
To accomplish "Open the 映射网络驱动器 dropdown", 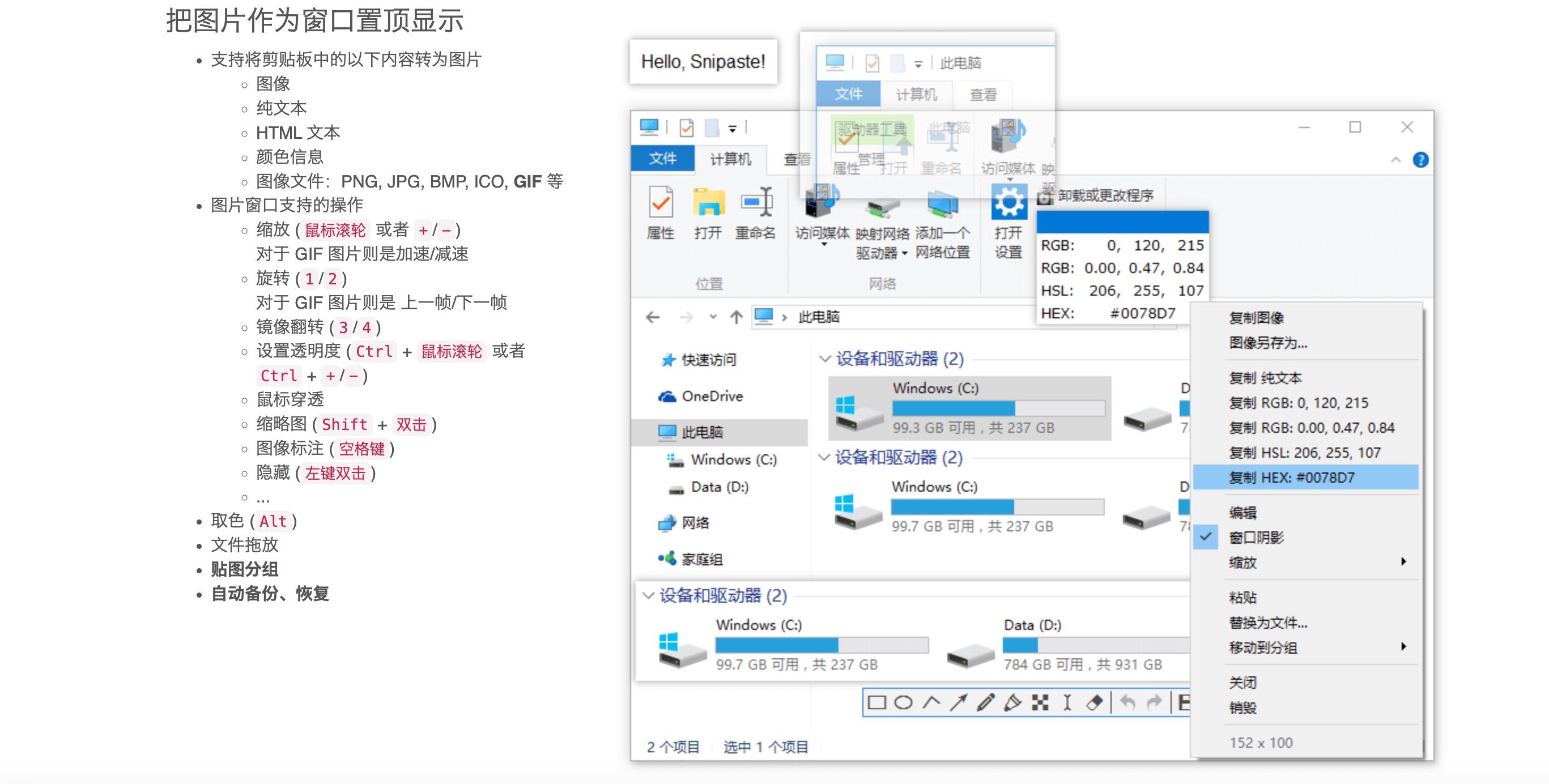I will pos(904,254).
